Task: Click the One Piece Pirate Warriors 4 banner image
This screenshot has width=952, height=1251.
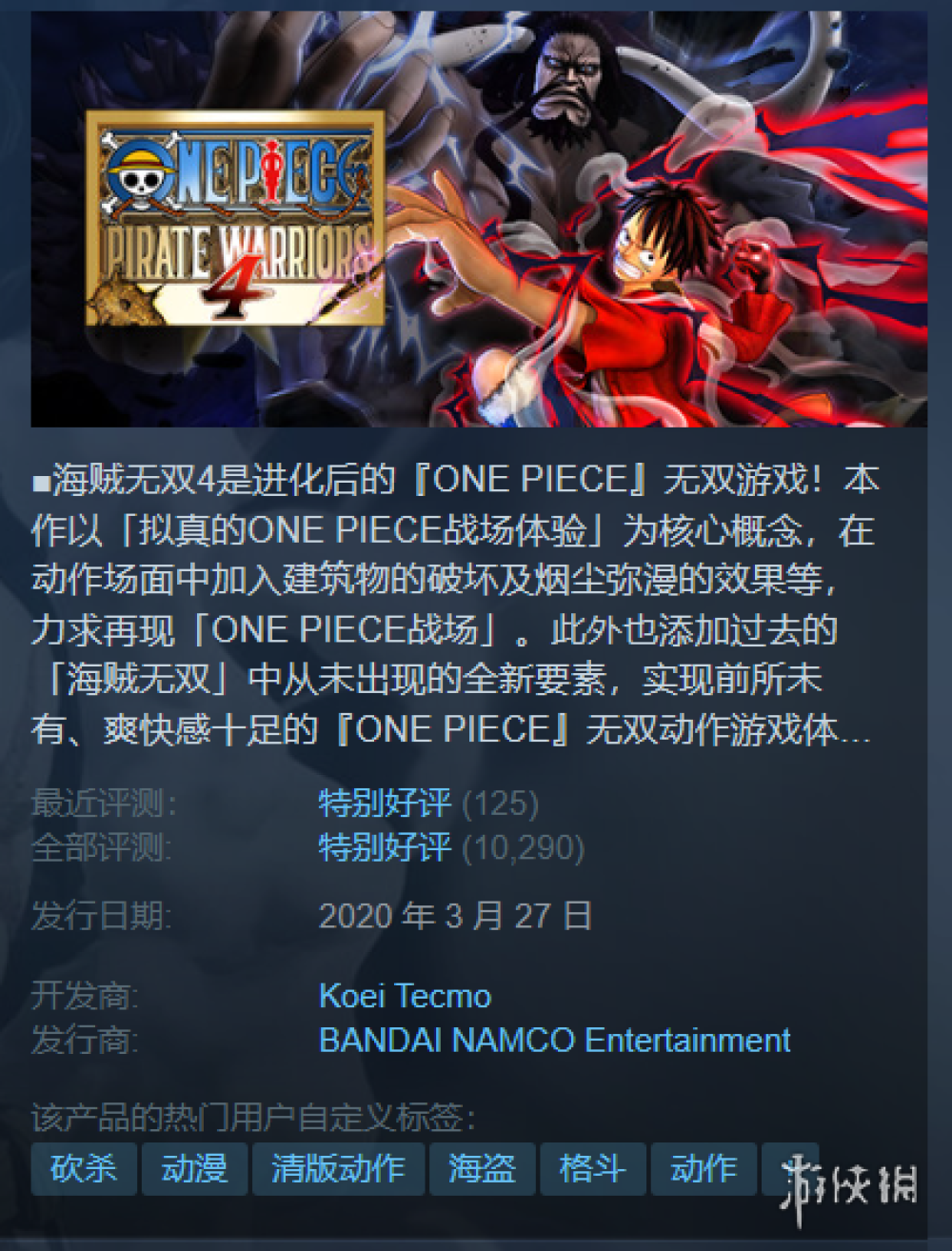Action: click(x=479, y=219)
